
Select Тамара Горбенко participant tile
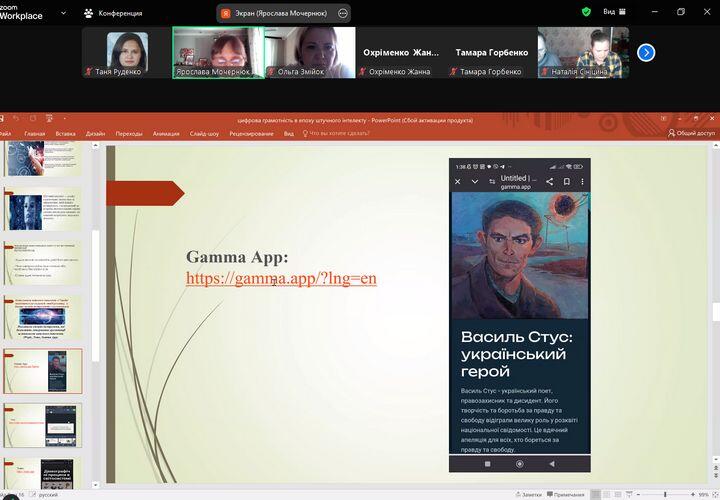tap(492, 52)
